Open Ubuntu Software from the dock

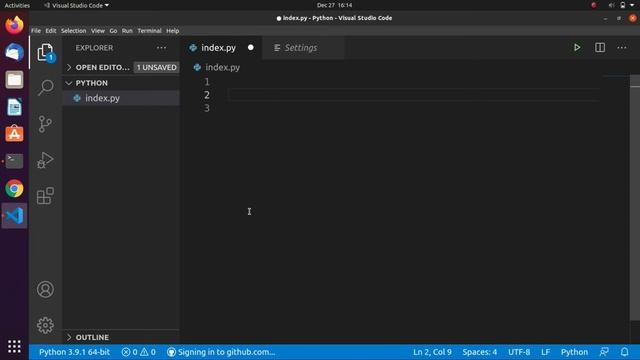[14, 134]
